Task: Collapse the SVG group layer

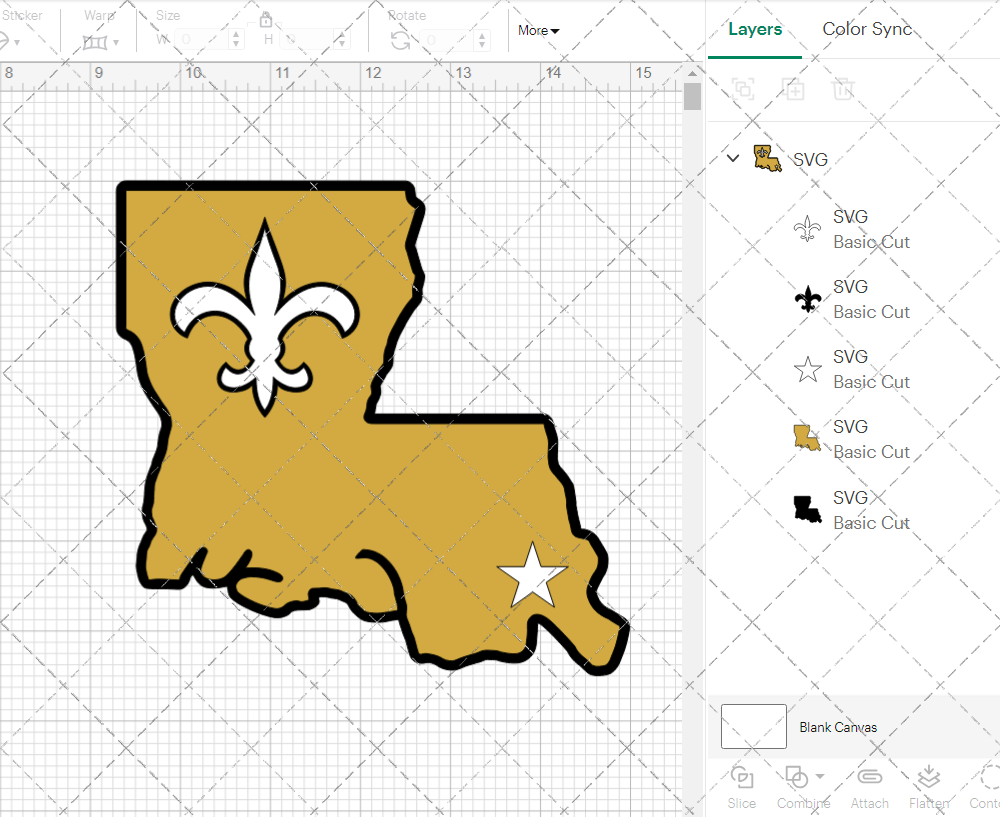Action: pyautogui.click(x=733, y=158)
